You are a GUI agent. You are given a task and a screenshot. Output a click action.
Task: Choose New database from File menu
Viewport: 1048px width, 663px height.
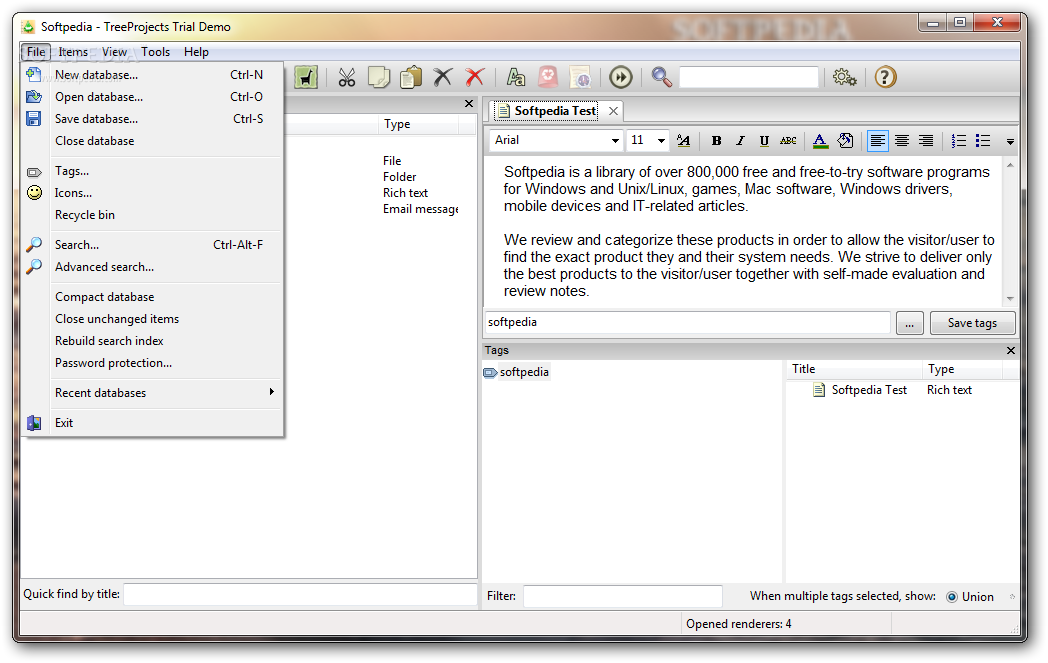click(x=153, y=75)
